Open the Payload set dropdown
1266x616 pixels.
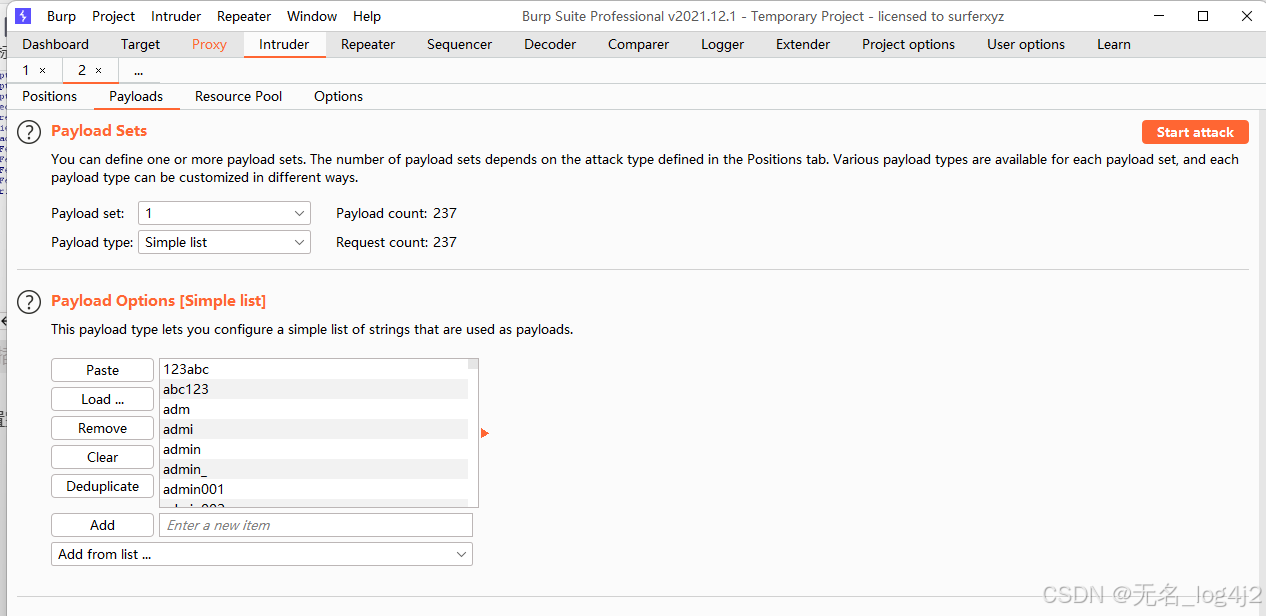[224, 213]
